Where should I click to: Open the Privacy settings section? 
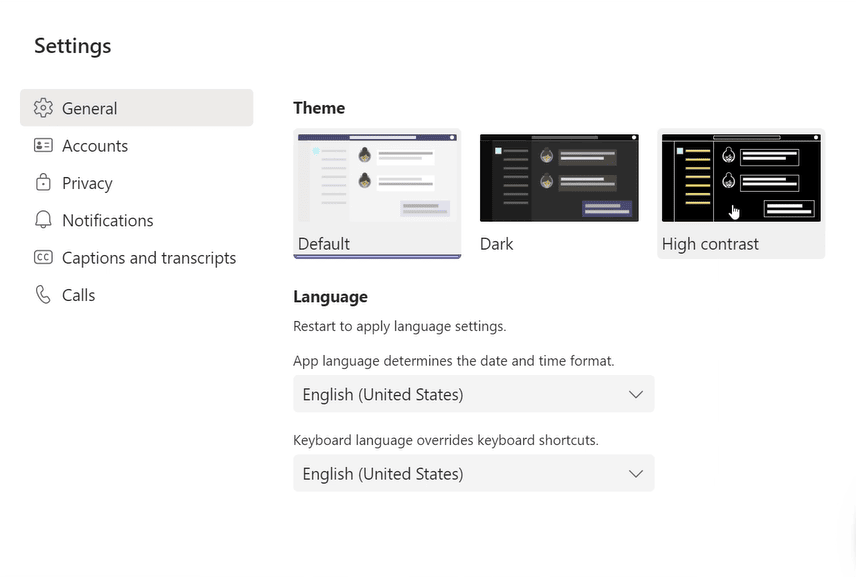click(x=87, y=183)
